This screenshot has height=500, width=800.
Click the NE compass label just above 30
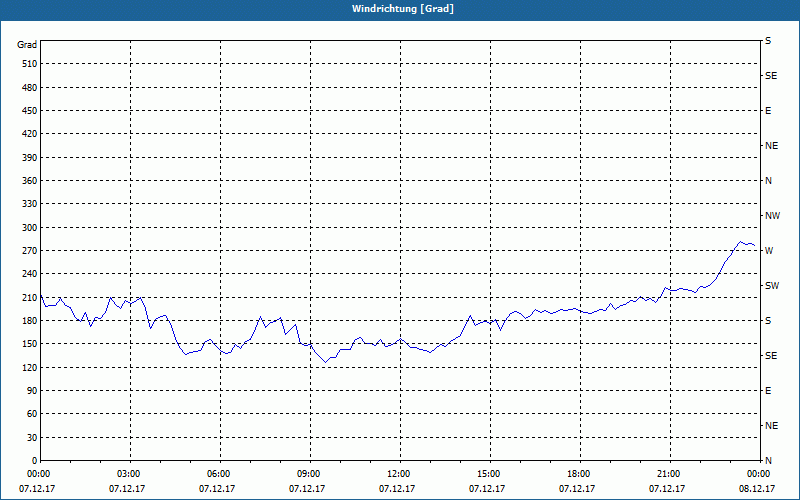(x=771, y=426)
